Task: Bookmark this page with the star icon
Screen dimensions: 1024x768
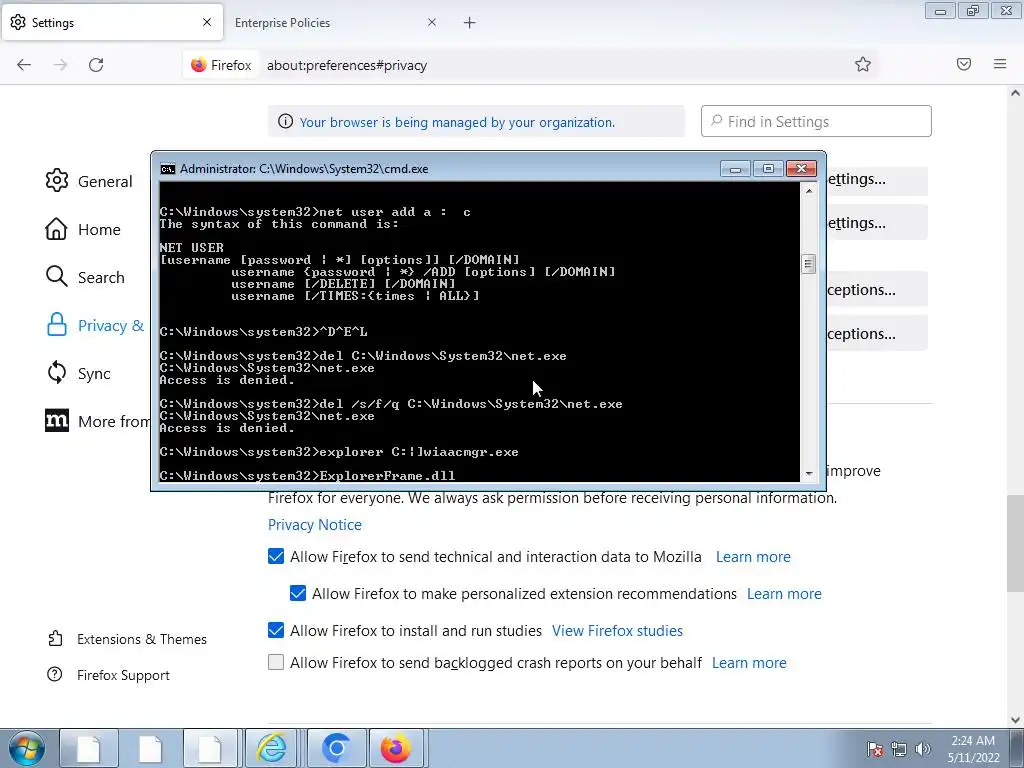Action: point(863,64)
